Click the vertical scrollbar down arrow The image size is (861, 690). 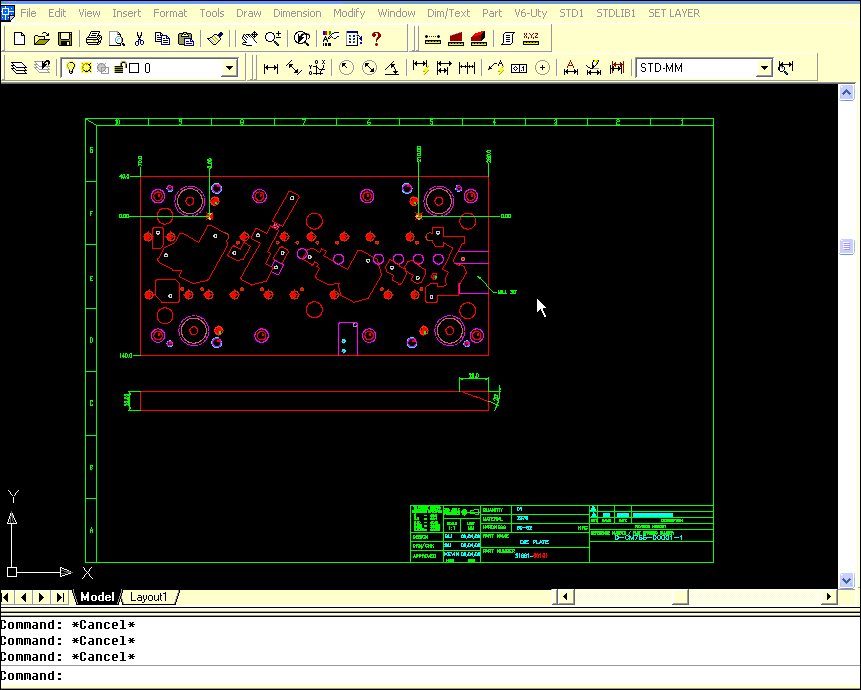pyautogui.click(x=846, y=580)
